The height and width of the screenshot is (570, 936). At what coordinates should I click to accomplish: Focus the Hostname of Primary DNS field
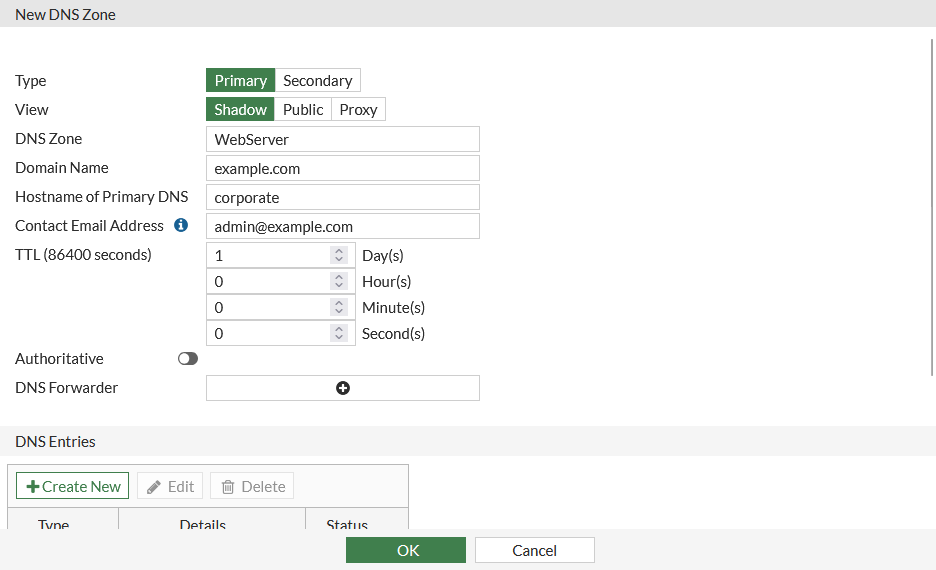click(342, 197)
